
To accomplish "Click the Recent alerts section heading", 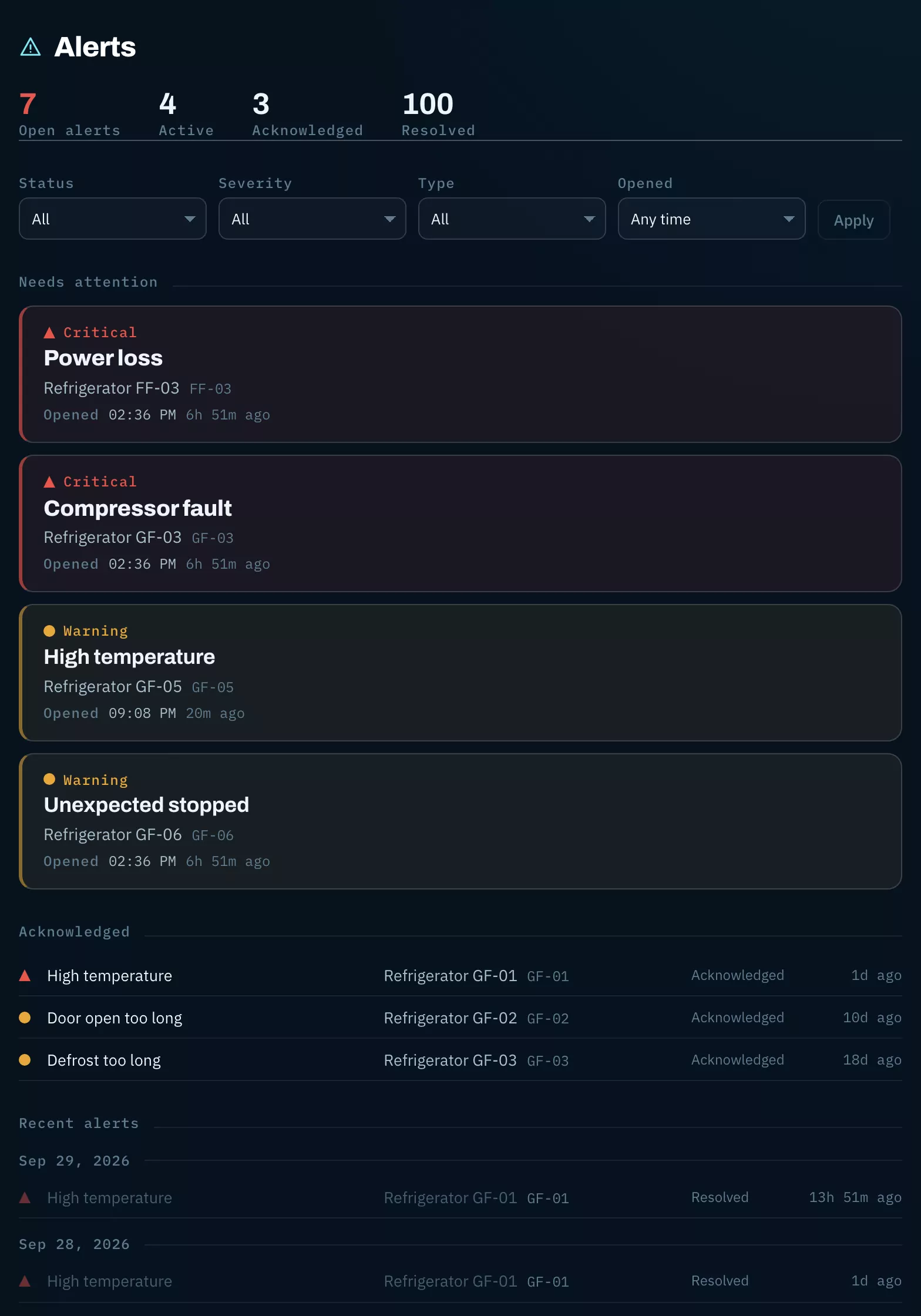I will click(x=79, y=1123).
